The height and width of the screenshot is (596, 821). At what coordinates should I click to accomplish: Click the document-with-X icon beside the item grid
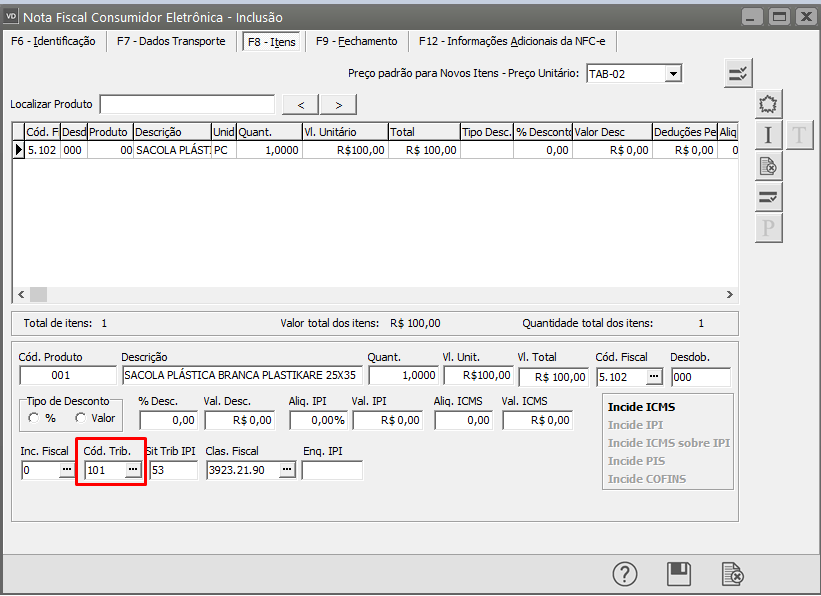click(768, 166)
